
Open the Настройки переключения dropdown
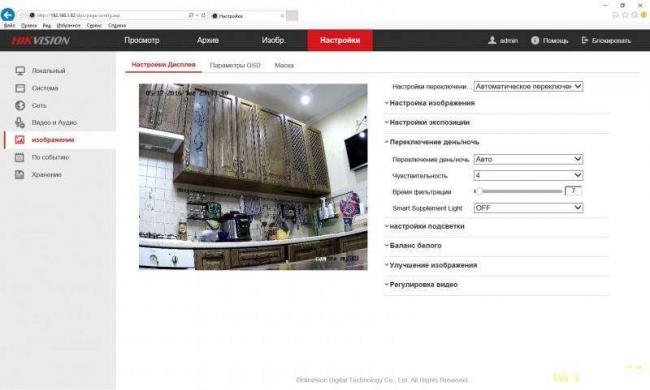pyautogui.click(x=528, y=87)
